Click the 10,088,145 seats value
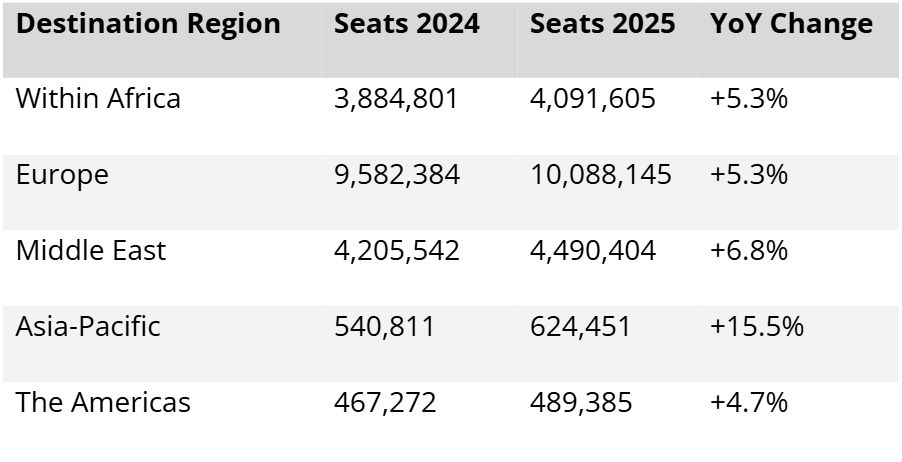 pos(600,175)
